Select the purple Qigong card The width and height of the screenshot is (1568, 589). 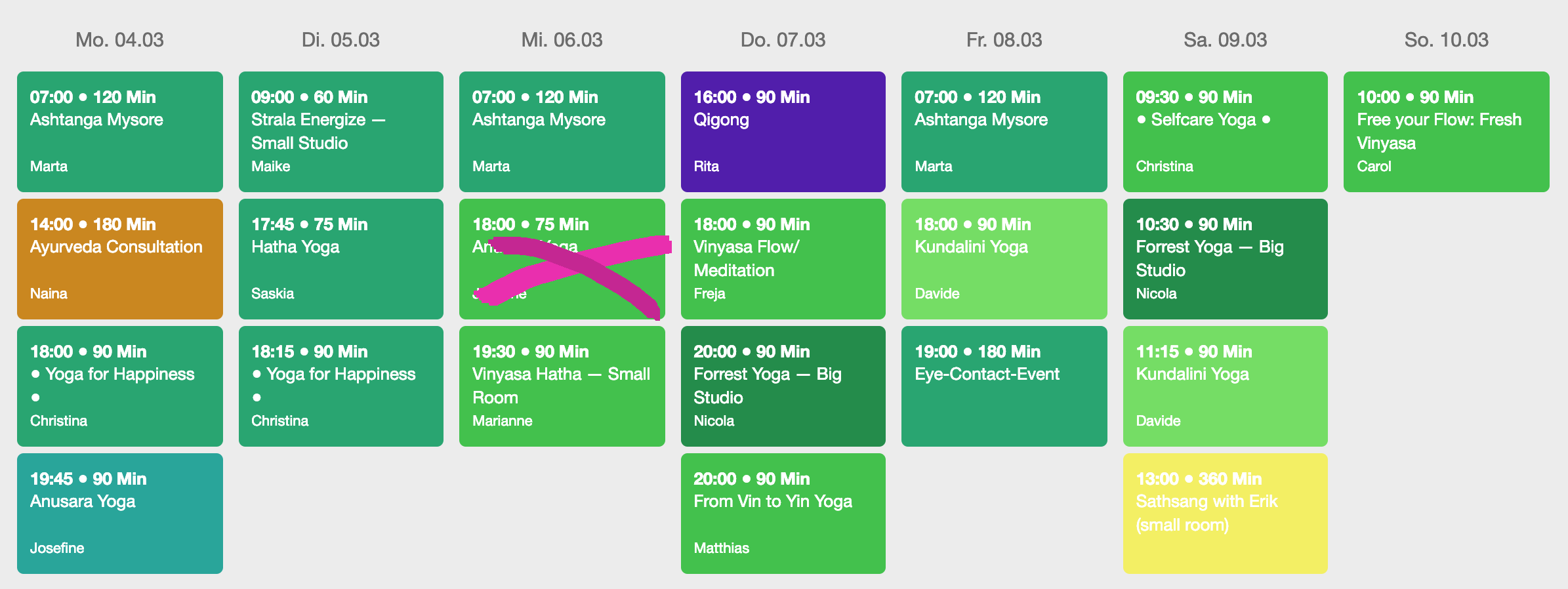click(783, 132)
